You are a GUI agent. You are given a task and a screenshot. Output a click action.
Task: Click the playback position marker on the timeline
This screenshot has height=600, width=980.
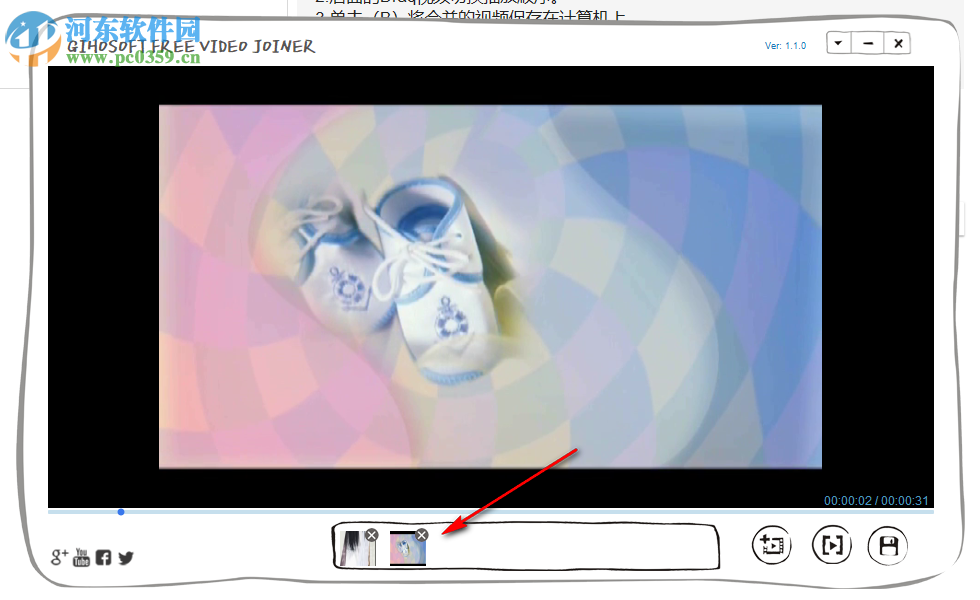click(x=121, y=511)
